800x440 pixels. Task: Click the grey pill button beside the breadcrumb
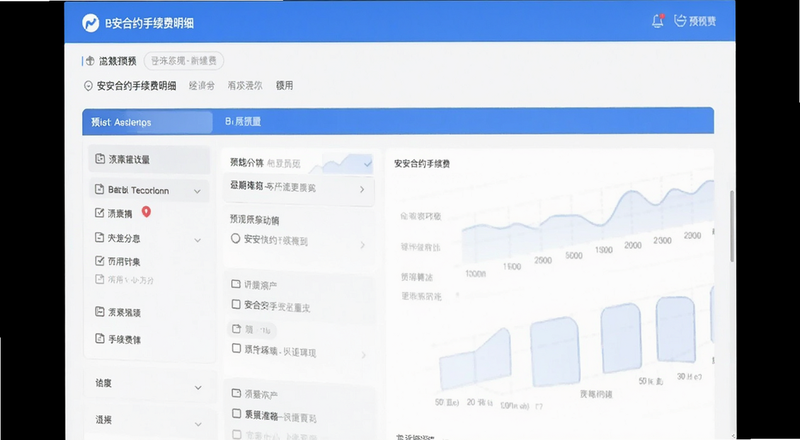click(x=184, y=61)
